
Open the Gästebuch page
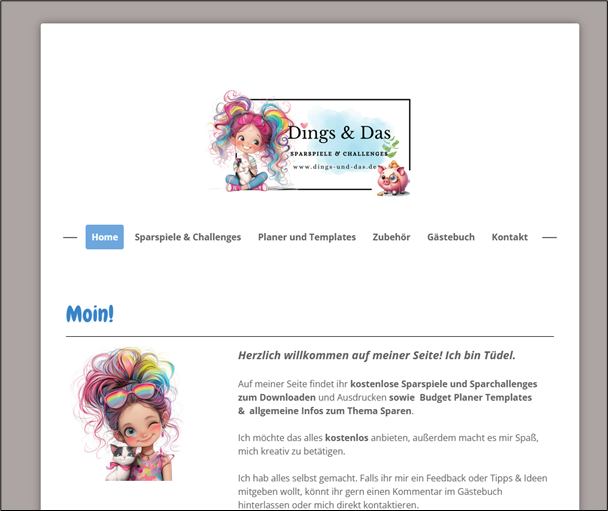point(451,237)
